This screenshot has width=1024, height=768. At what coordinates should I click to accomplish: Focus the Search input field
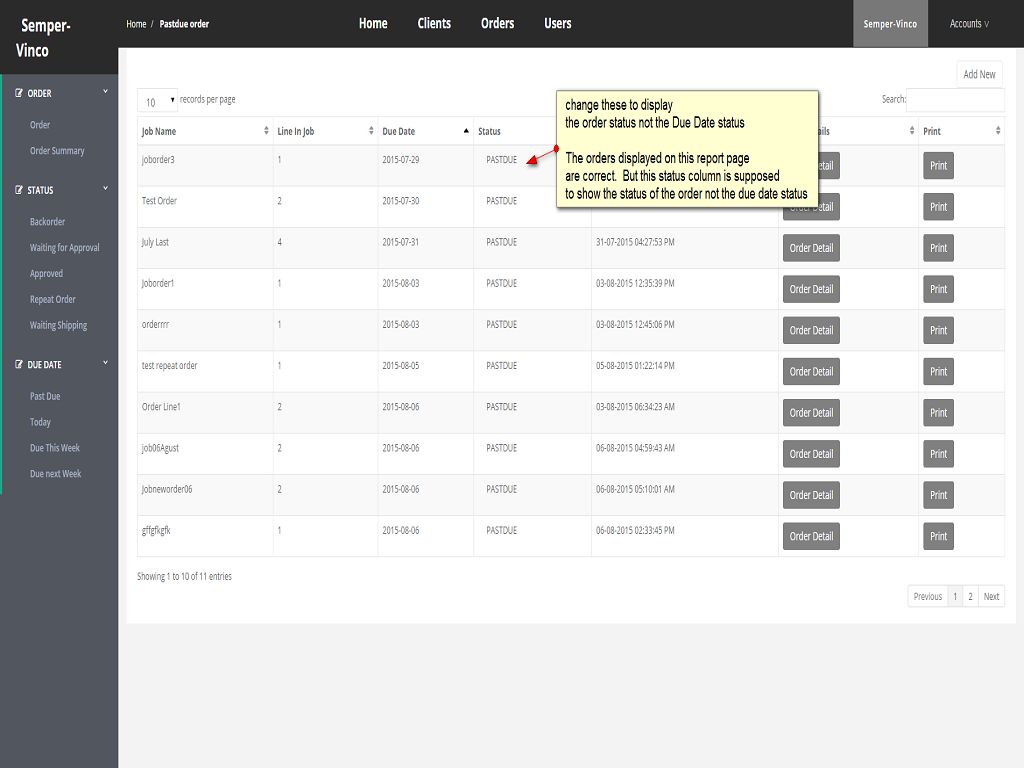pyautogui.click(x=955, y=99)
